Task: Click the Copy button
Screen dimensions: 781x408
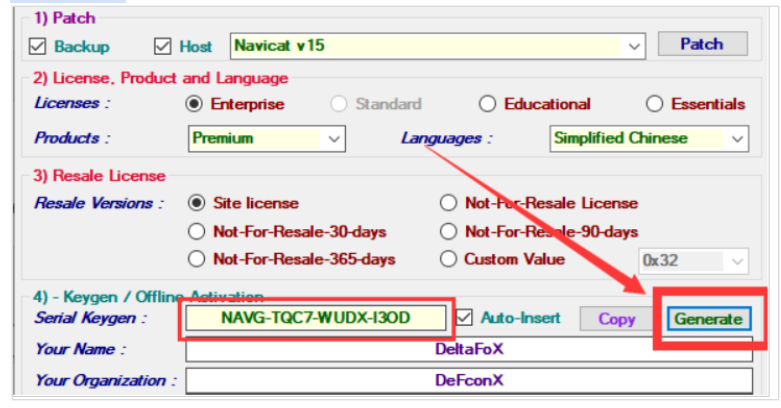Action: [x=617, y=319]
